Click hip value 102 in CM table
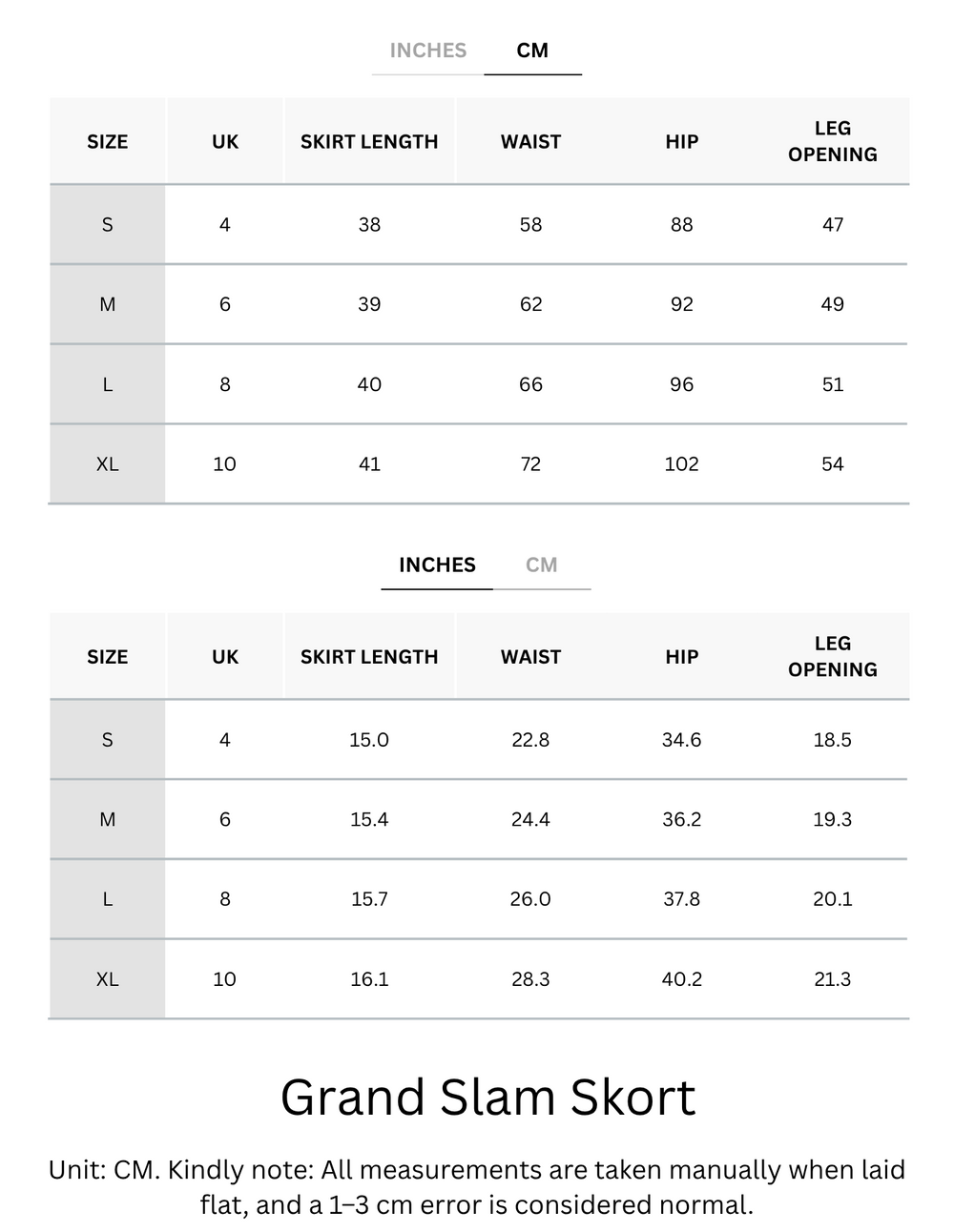This screenshot has height=1232, width=954. [x=681, y=464]
